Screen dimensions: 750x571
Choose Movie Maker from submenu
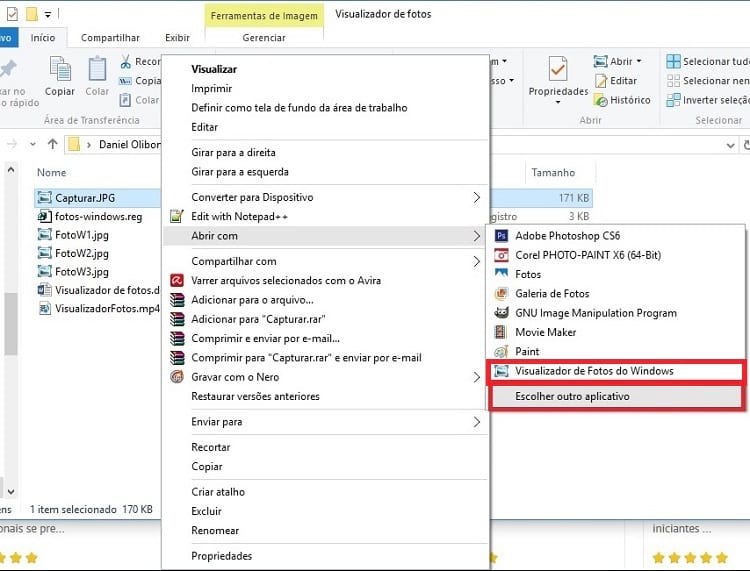coord(615,332)
